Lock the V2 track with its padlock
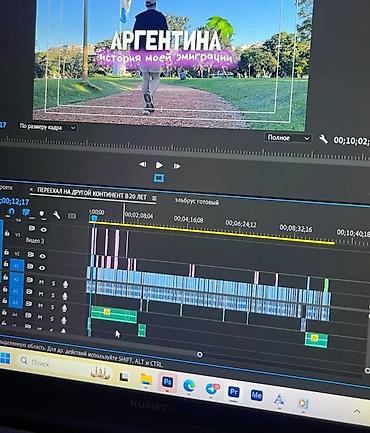 (6, 252)
